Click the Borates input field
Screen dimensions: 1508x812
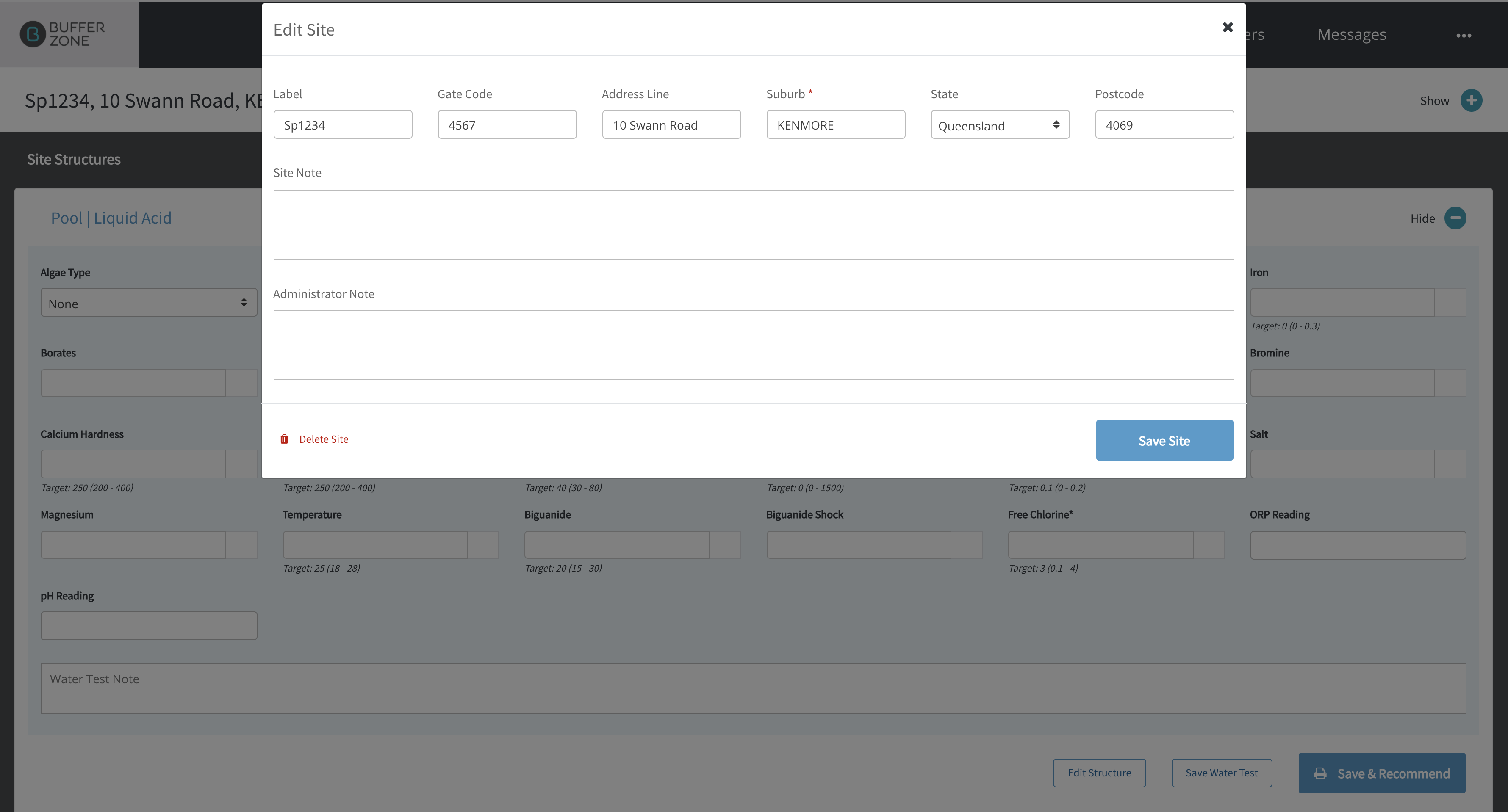(133, 383)
